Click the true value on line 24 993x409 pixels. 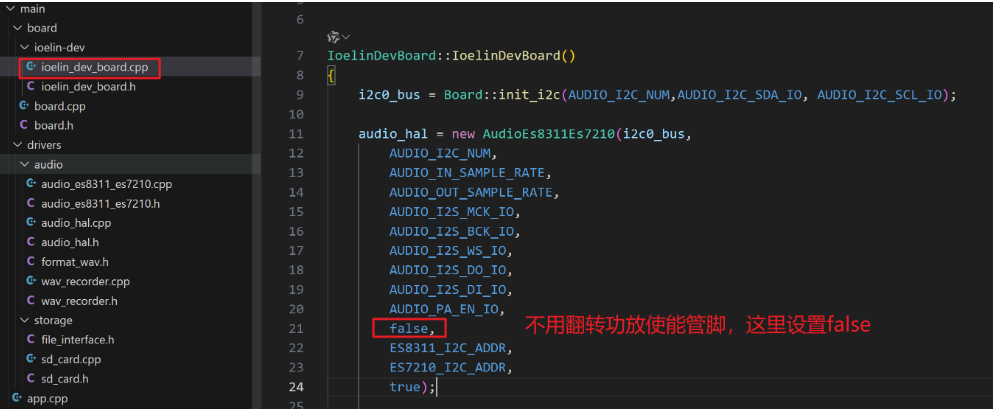(405, 387)
